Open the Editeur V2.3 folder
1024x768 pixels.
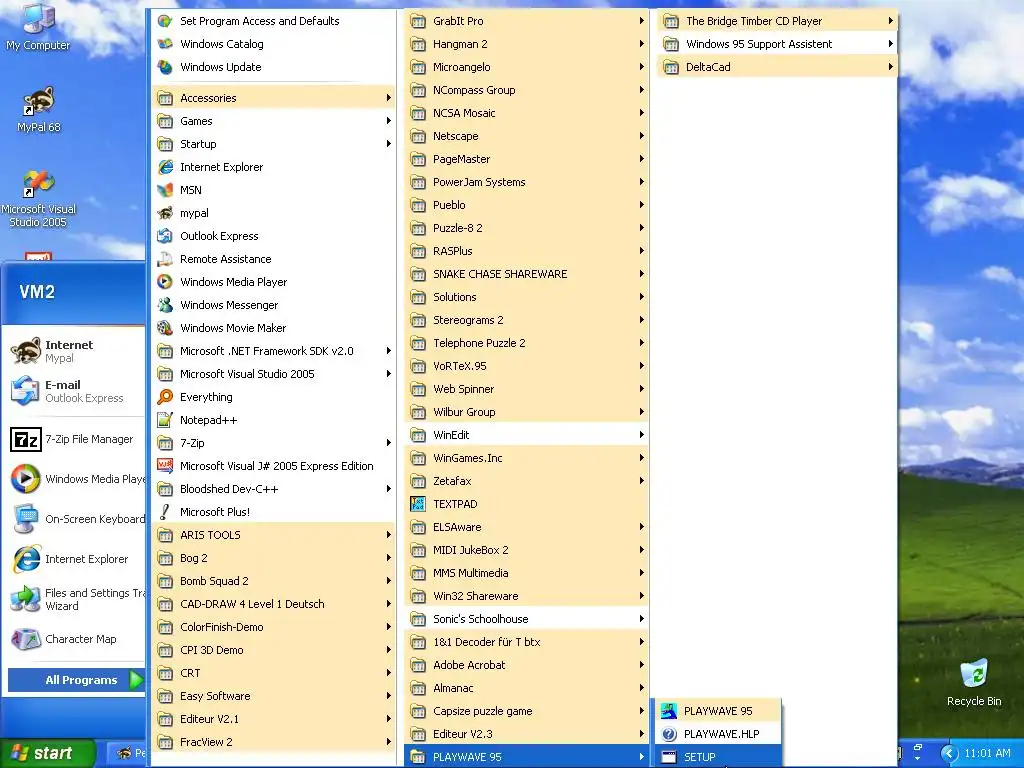526,733
